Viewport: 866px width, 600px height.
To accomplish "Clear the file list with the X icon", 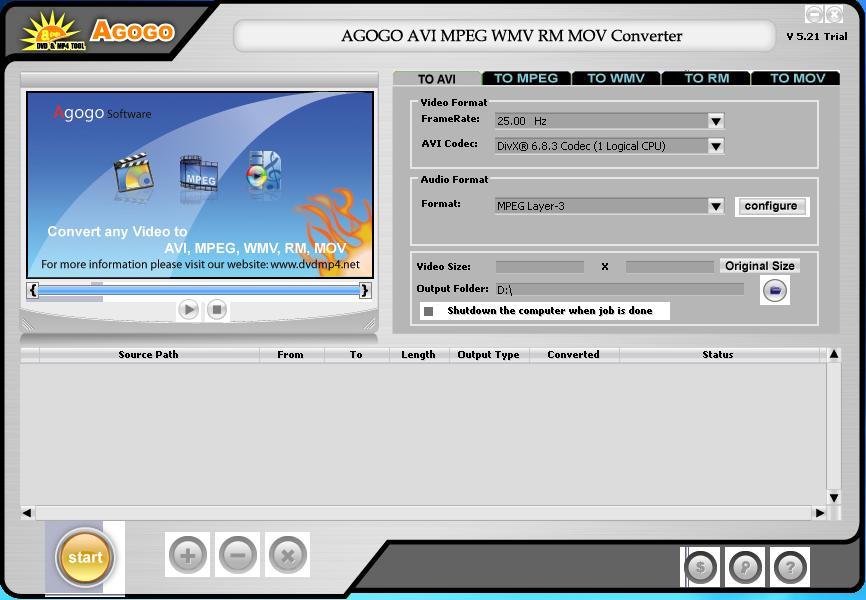I will point(288,554).
